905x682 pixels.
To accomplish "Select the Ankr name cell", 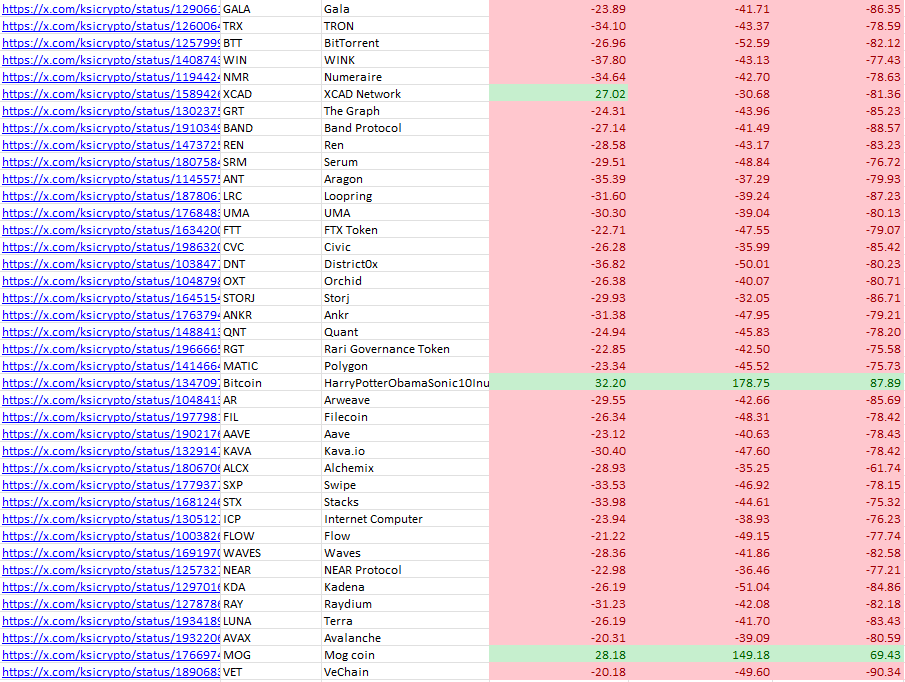I will [x=405, y=315].
